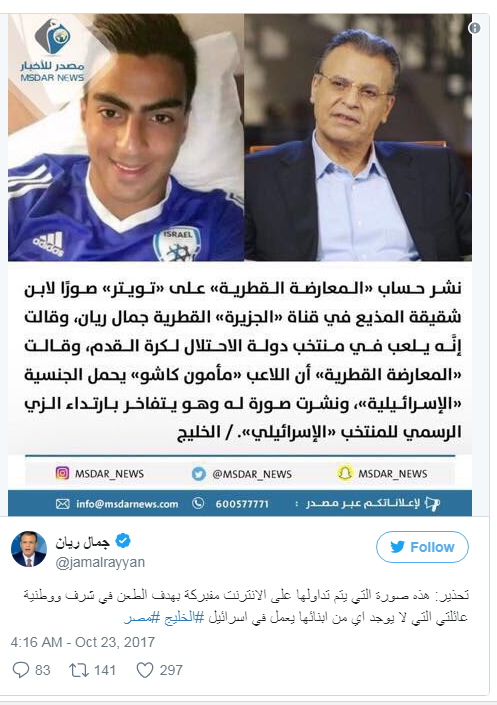Click the phone number 60577771
Image resolution: width=497 pixels, height=705 pixels.
(242, 504)
